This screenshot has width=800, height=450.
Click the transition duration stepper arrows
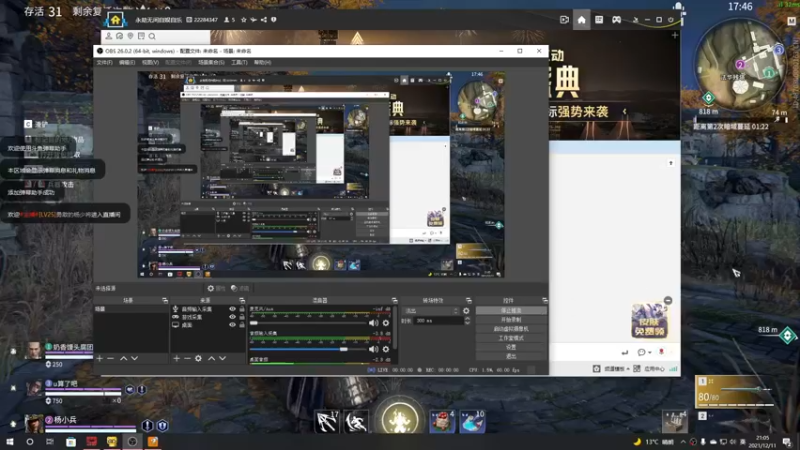[x=467, y=321]
